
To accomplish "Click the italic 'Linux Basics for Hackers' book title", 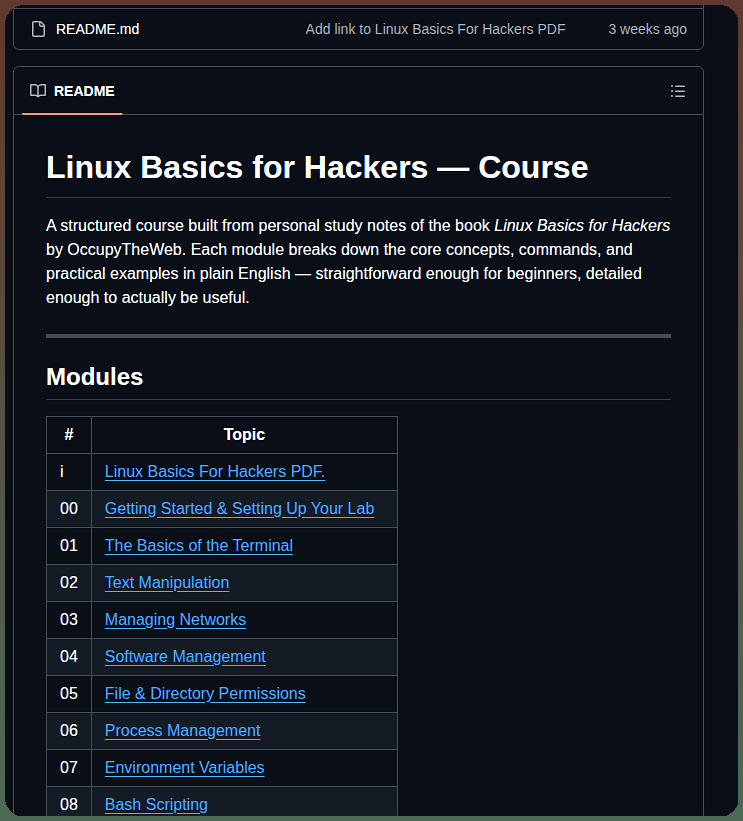I will coord(582,226).
